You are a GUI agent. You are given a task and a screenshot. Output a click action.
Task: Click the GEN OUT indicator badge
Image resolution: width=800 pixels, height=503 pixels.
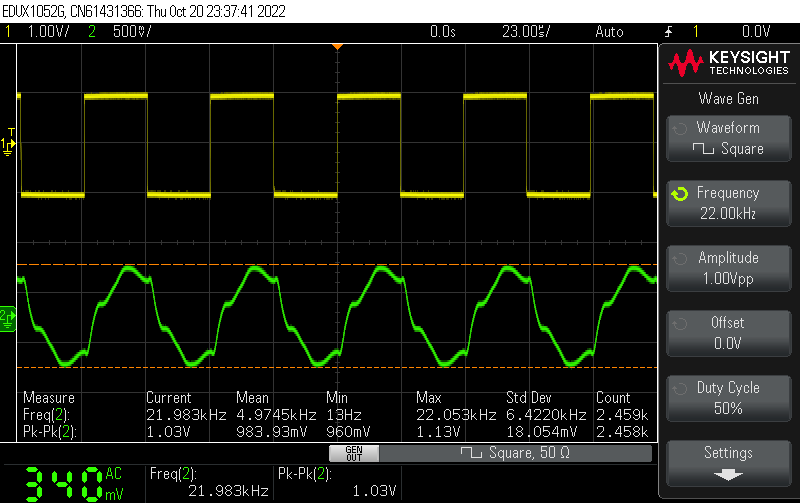(354, 453)
